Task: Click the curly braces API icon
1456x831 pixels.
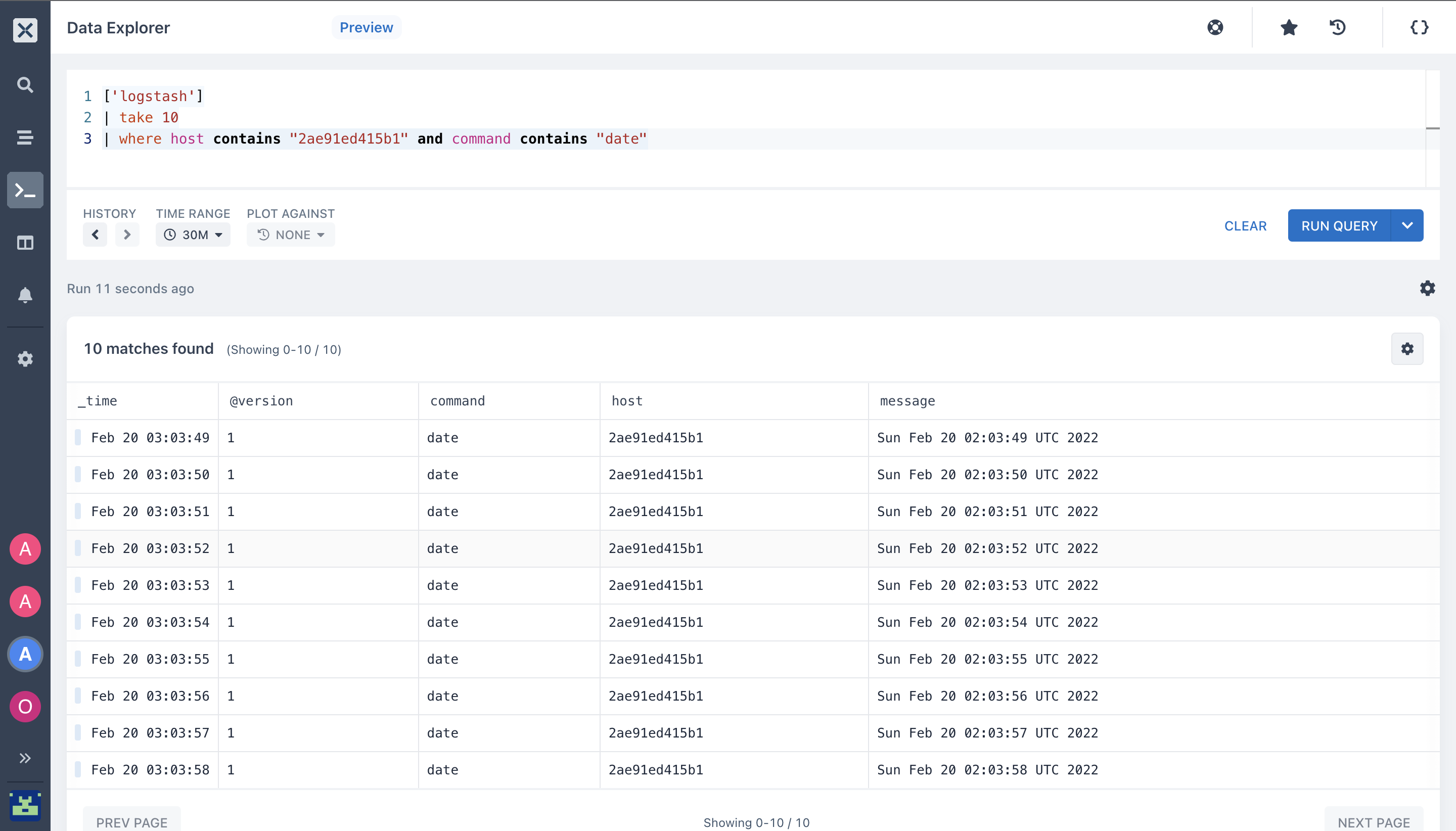Action: pos(1419,27)
